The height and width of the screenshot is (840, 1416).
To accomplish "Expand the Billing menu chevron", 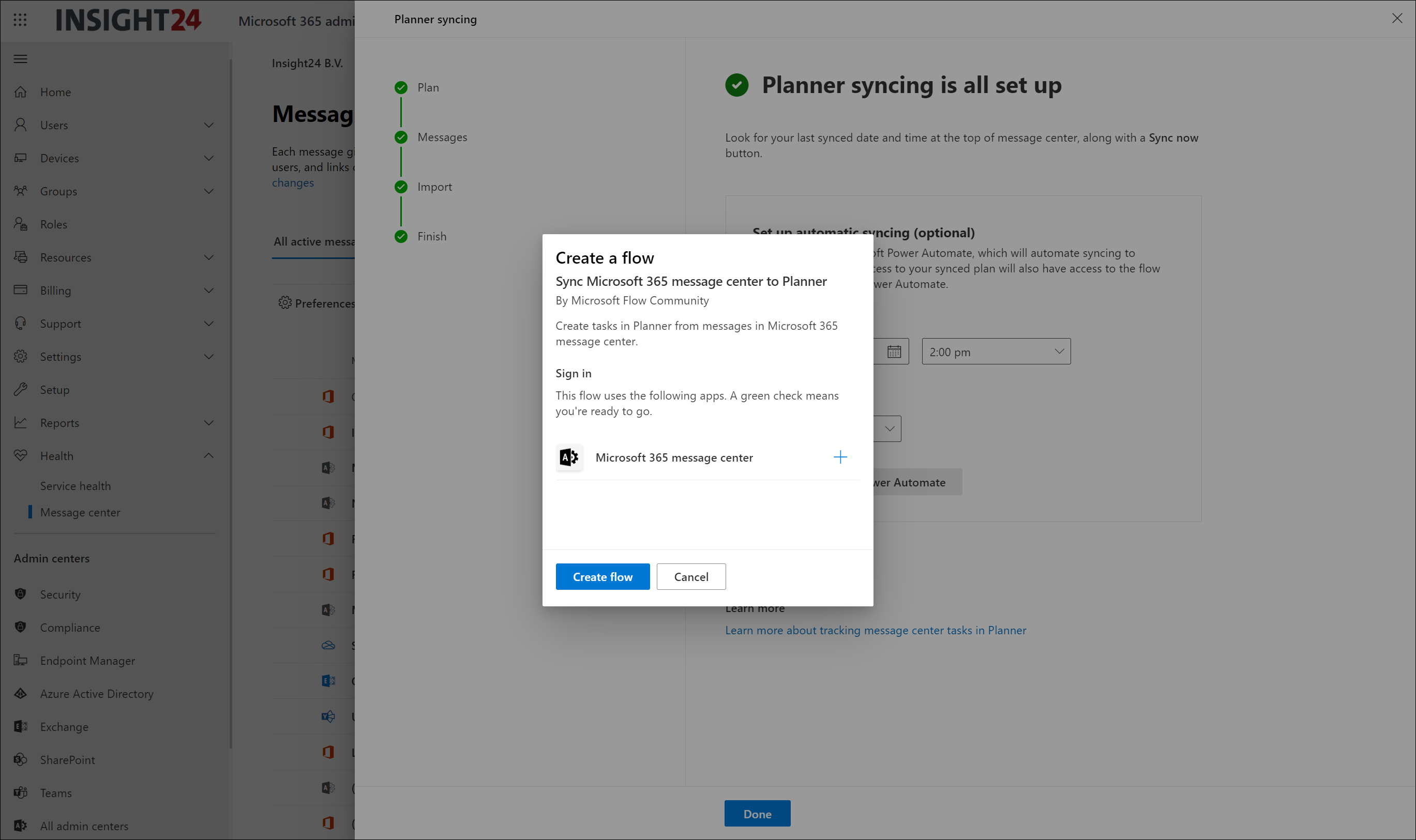I will (208, 291).
